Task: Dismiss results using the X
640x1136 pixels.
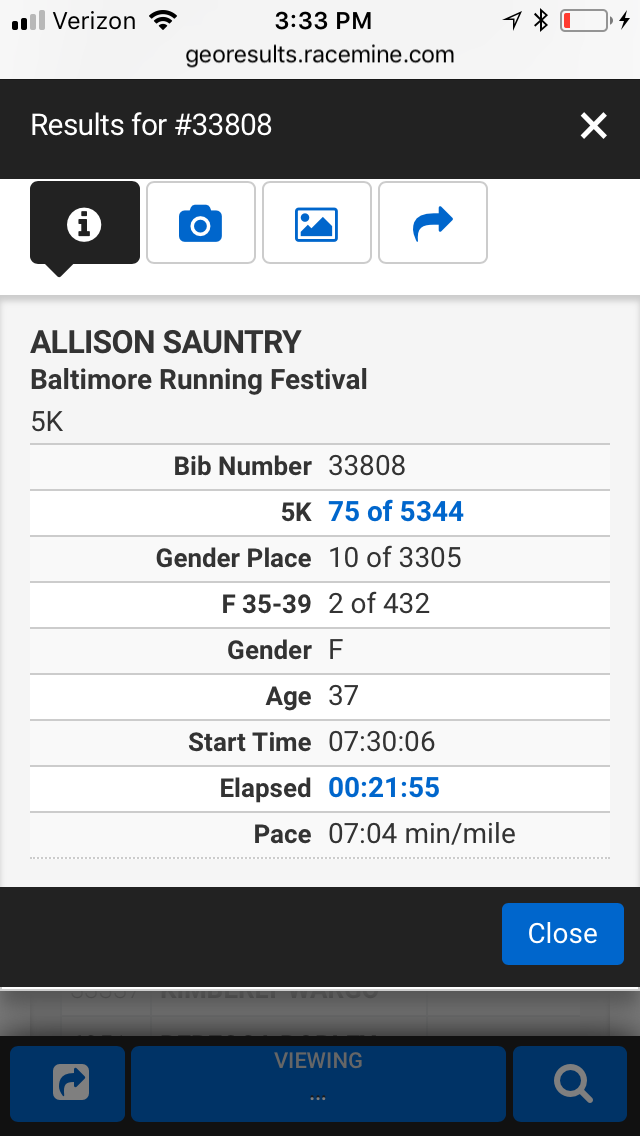Action: click(593, 126)
